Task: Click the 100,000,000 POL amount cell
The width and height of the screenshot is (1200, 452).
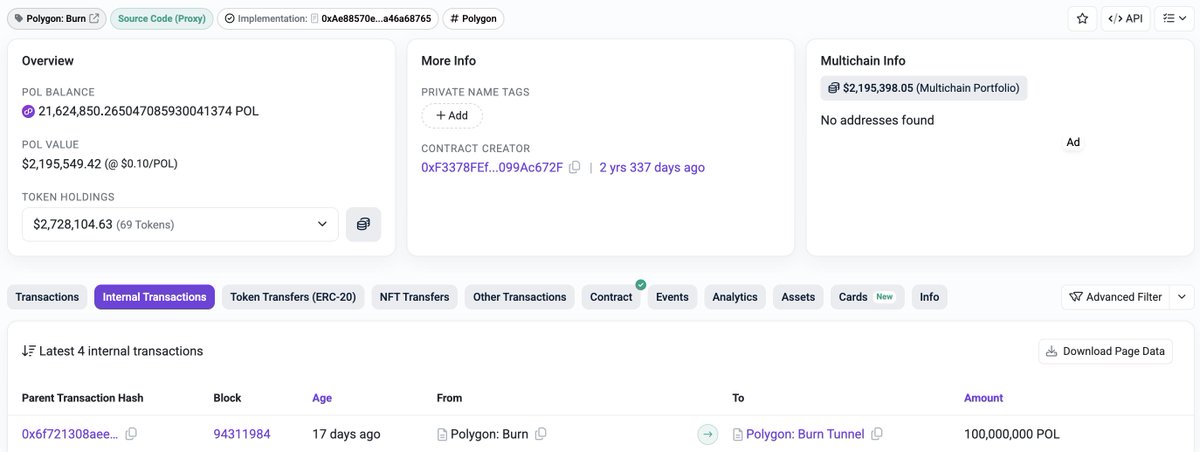Action: (x=1012, y=434)
